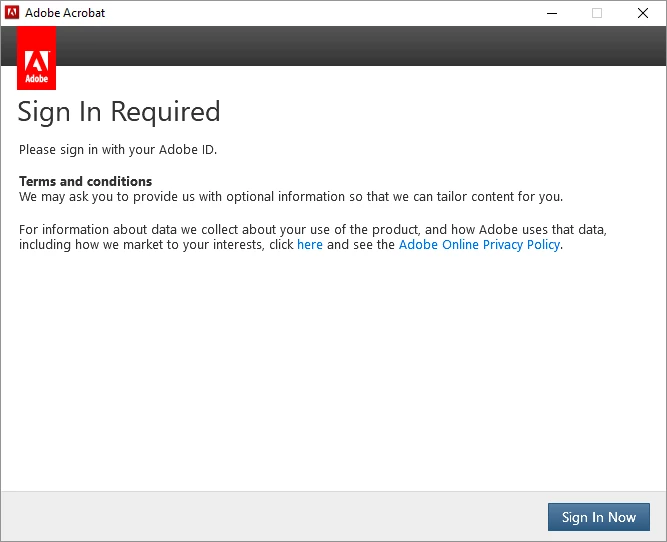Screen dimensions: 667x542
Task: Click the 'Adobe Acrobat' window title text
Action: coord(65,13)
